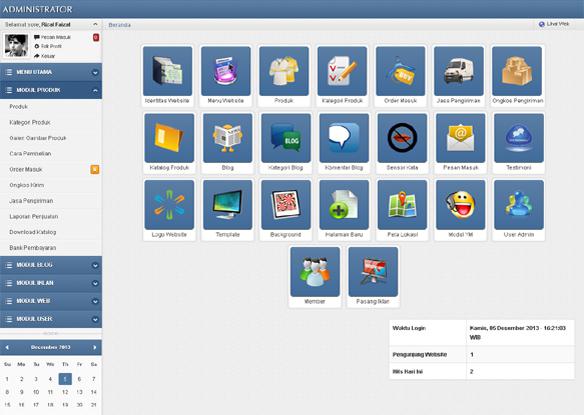Open the Kategori Blog icon
This screenshot has height=415, width=584.
tap(286, 138)
